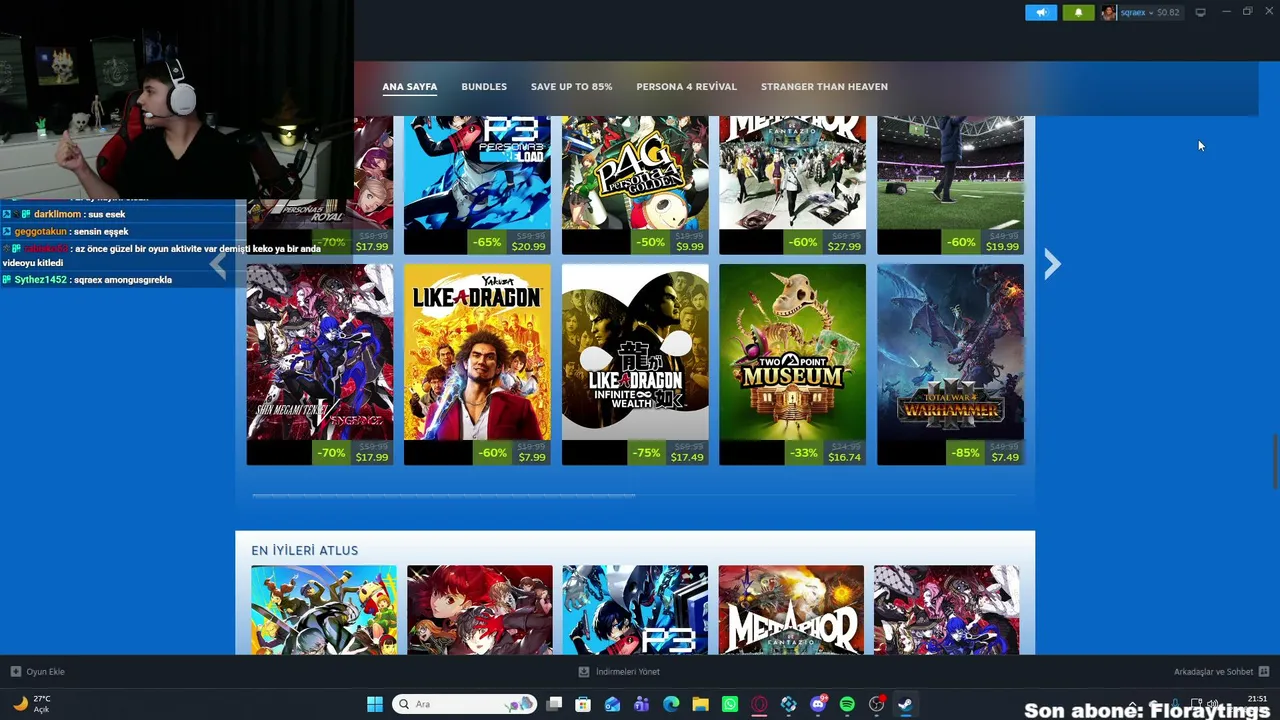This screenshot has width=1280, height=720.
Task: Launch Microsoft Store from the taskbar
Action: pyautogui.click(x=583, y=704)
